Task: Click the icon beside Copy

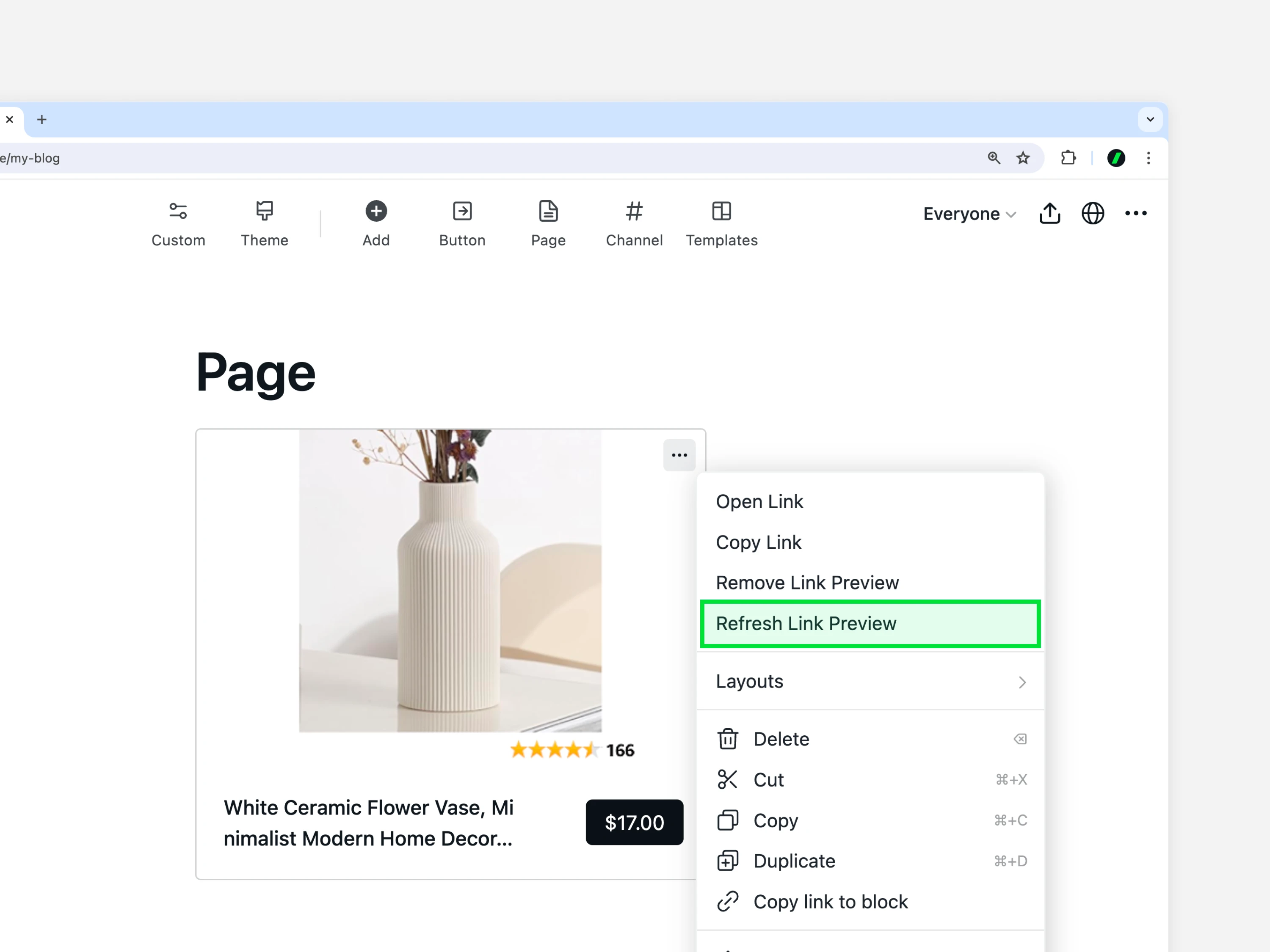Action: coord(727,820)
